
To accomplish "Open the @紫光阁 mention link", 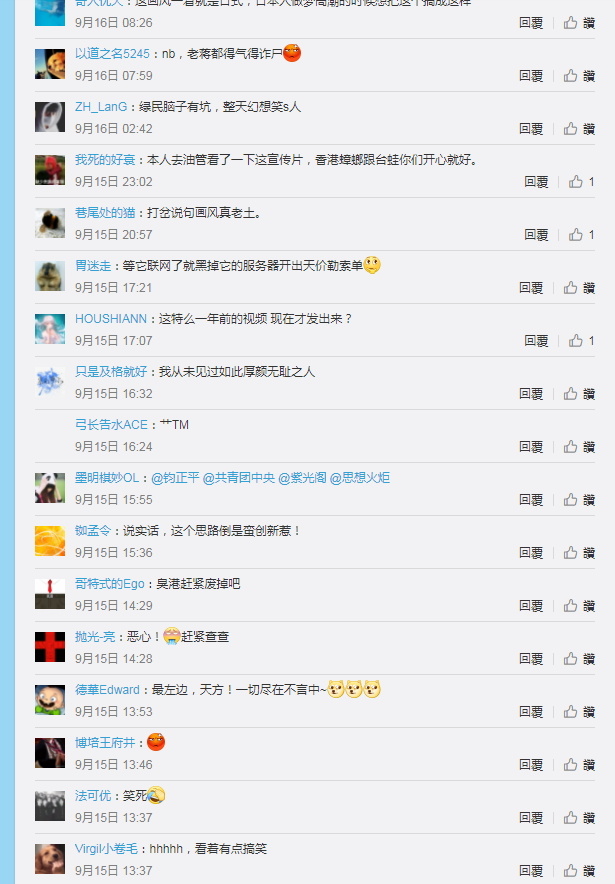I will (302, 478).
